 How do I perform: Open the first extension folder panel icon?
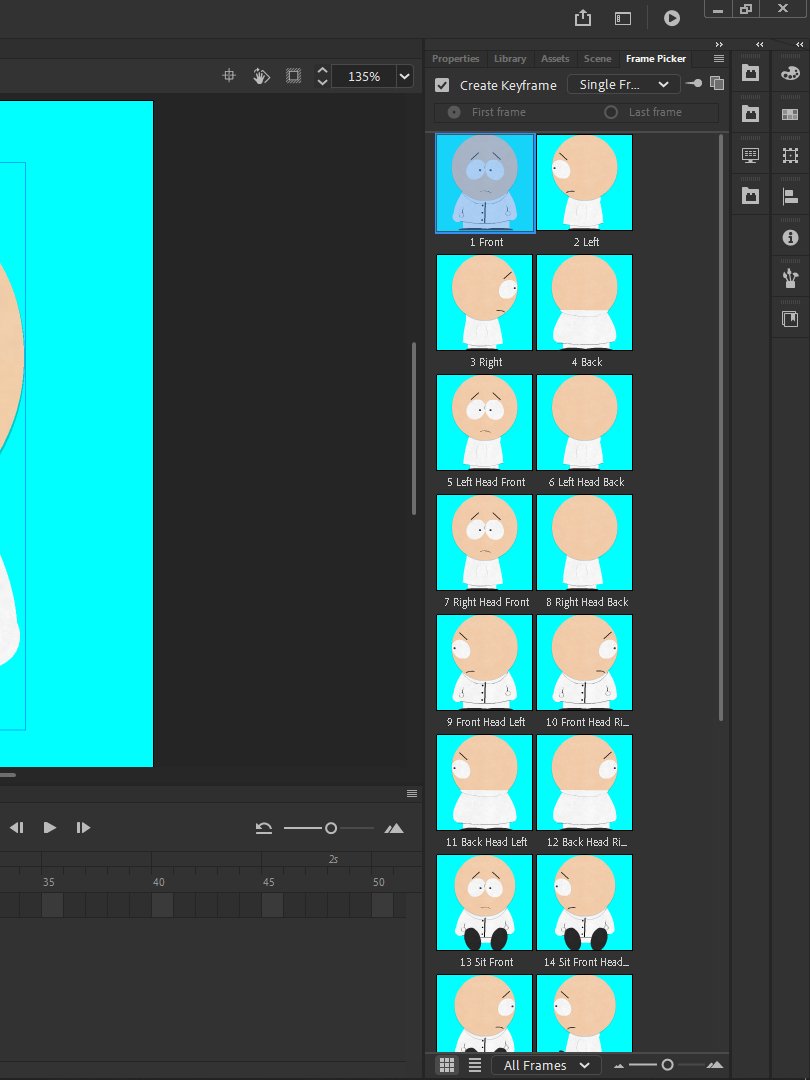(x=750, y=72)
